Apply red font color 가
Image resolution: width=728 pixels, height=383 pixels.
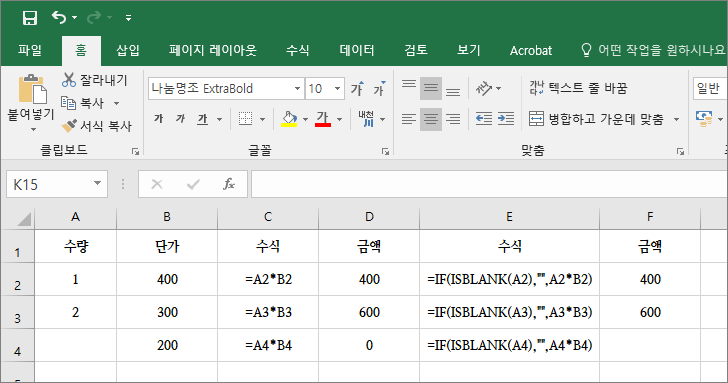323,119
